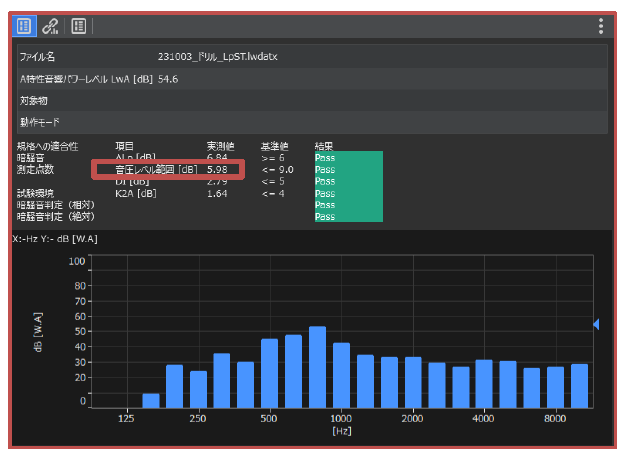Click the tallest bar at 800 Hz
Image resolution: width=625 pixels, height=459 pixels.
tap(317, 366)
